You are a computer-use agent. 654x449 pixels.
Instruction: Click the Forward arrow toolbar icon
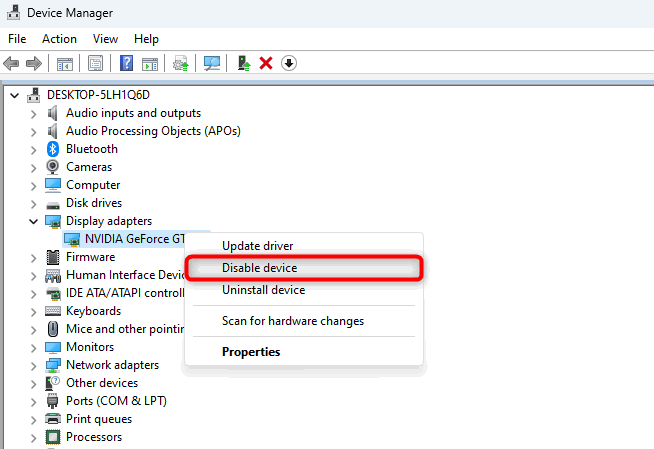[x=34, y=63]
